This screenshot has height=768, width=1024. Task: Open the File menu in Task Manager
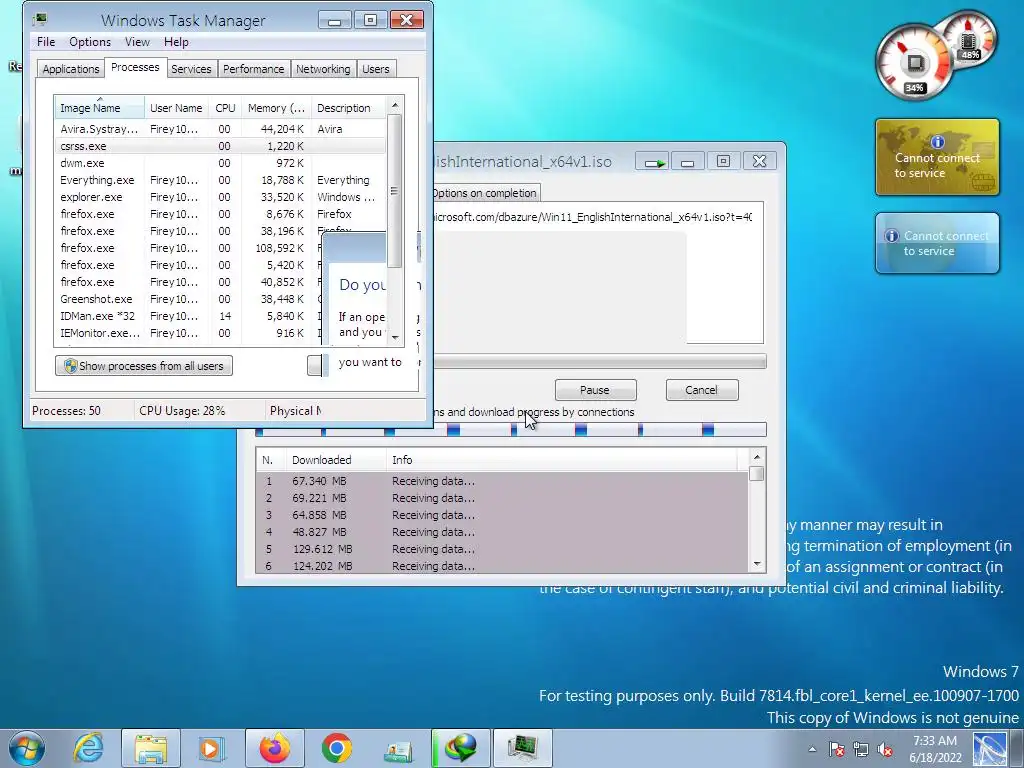(x=46, y=42)
